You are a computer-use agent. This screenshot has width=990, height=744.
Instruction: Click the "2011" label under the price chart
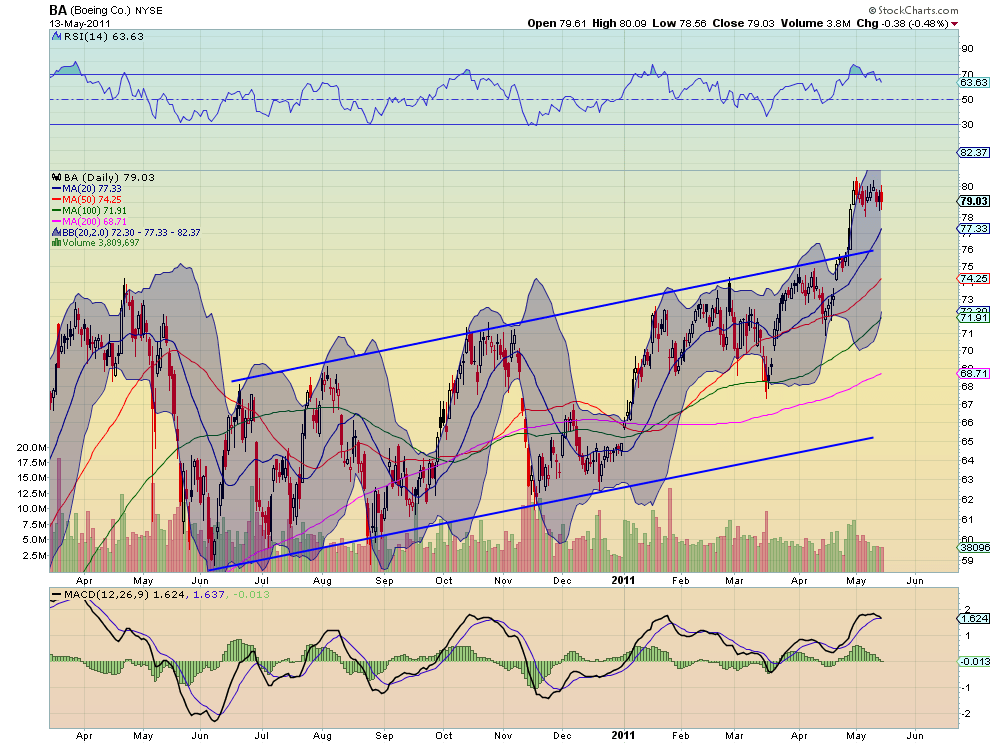pos(623,580)
